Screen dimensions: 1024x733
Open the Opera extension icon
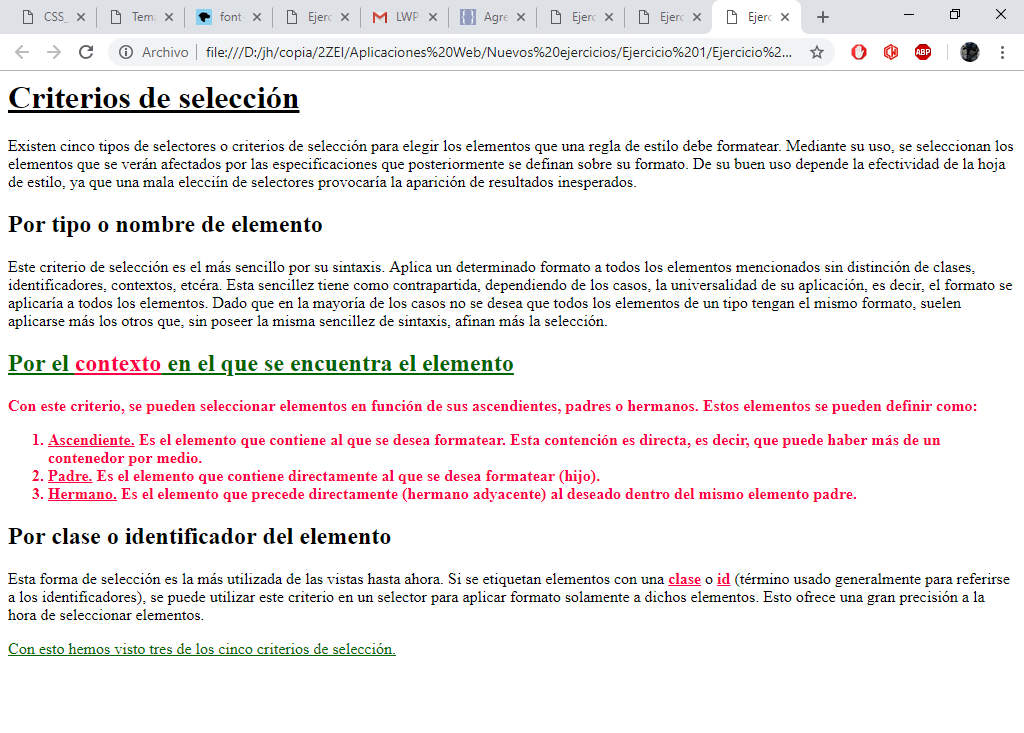(859, 52)
